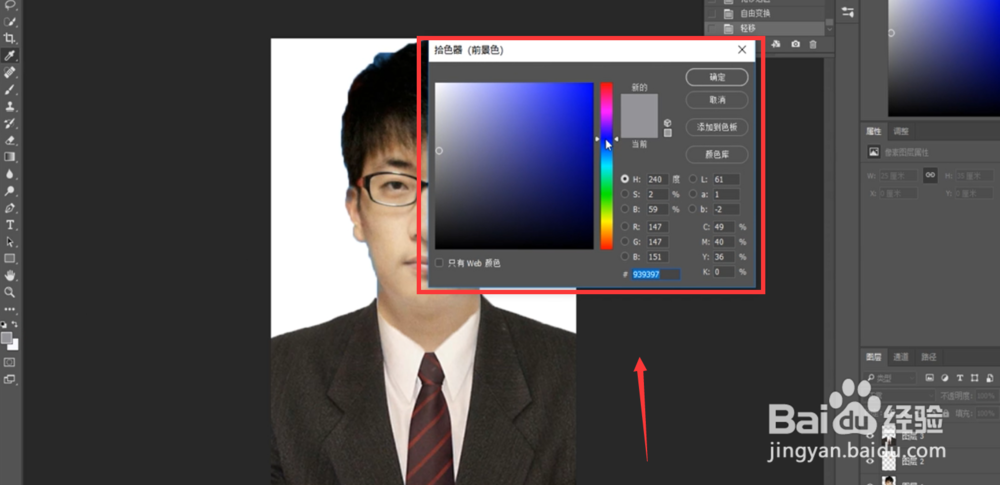
Task: Filter layers by smart objects icon
Action: [x=990, y=378]
